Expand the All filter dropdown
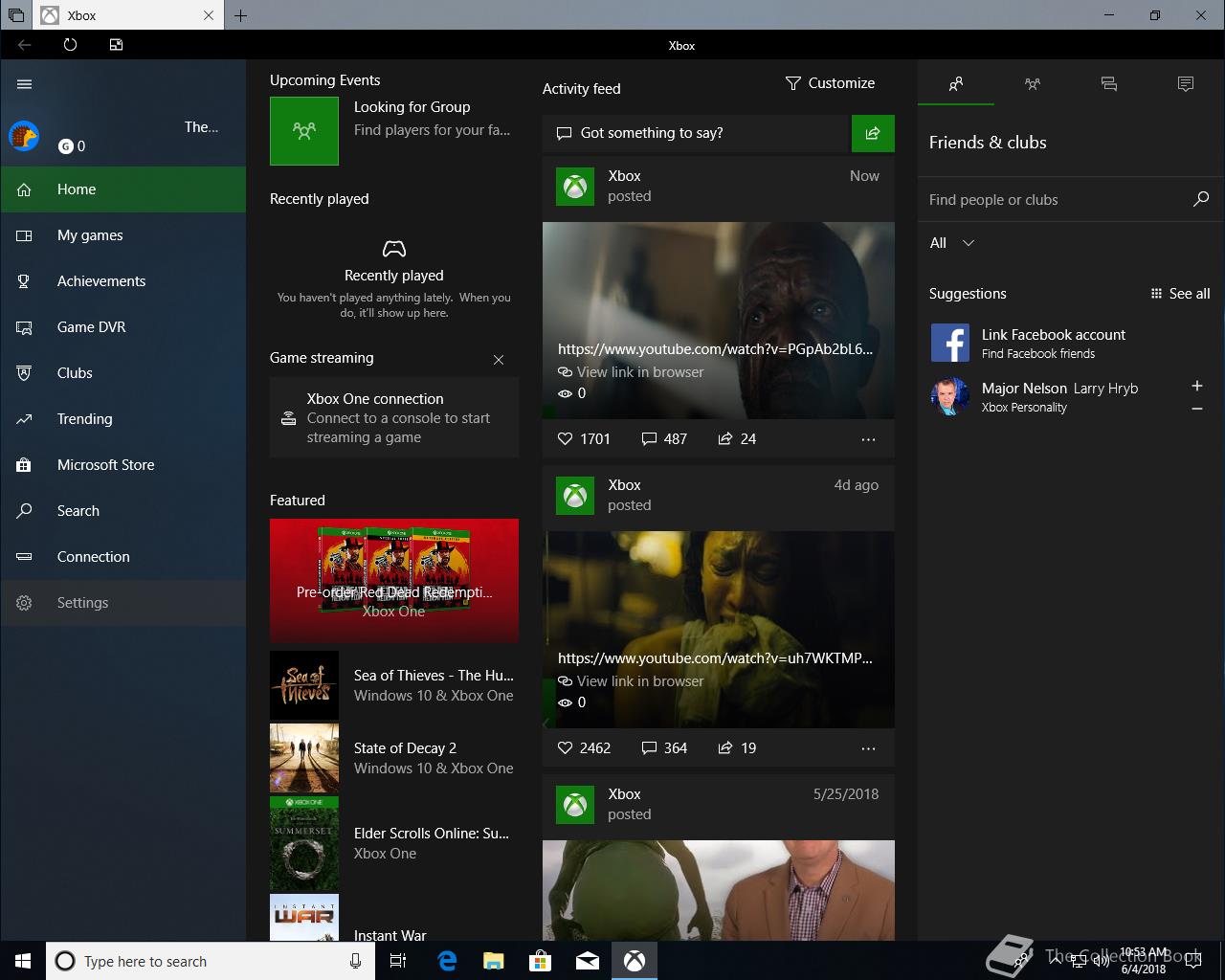 952,243
